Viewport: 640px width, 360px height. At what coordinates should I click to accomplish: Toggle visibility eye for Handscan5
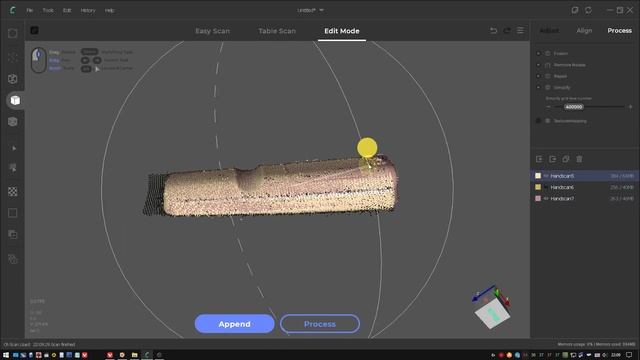pos(546,176)
